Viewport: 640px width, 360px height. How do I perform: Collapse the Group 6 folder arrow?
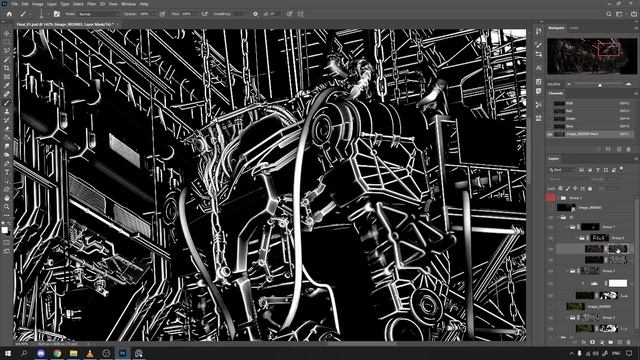[x=577, y=238]
